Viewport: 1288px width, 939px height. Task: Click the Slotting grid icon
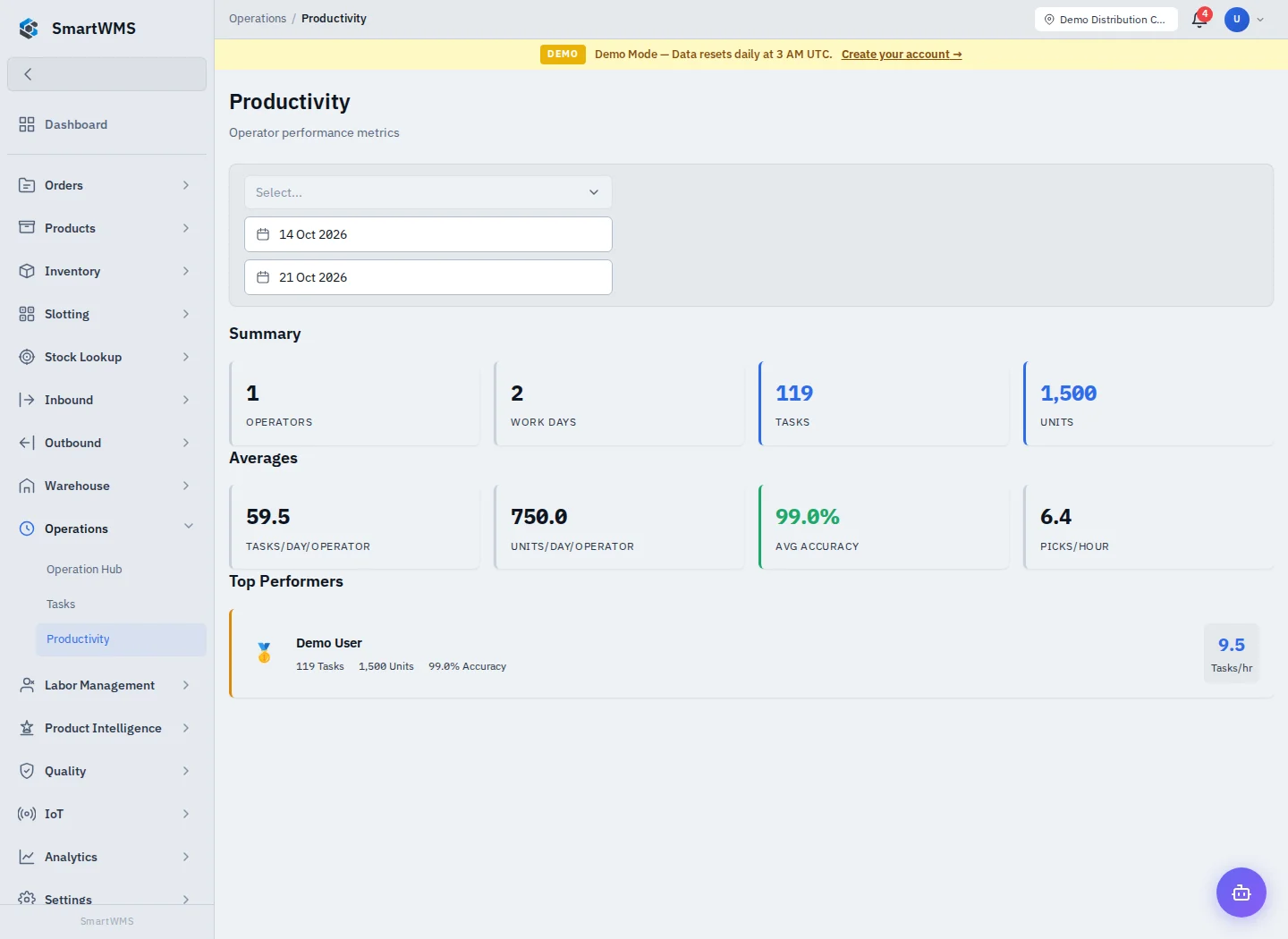click(x=27, y=314)
